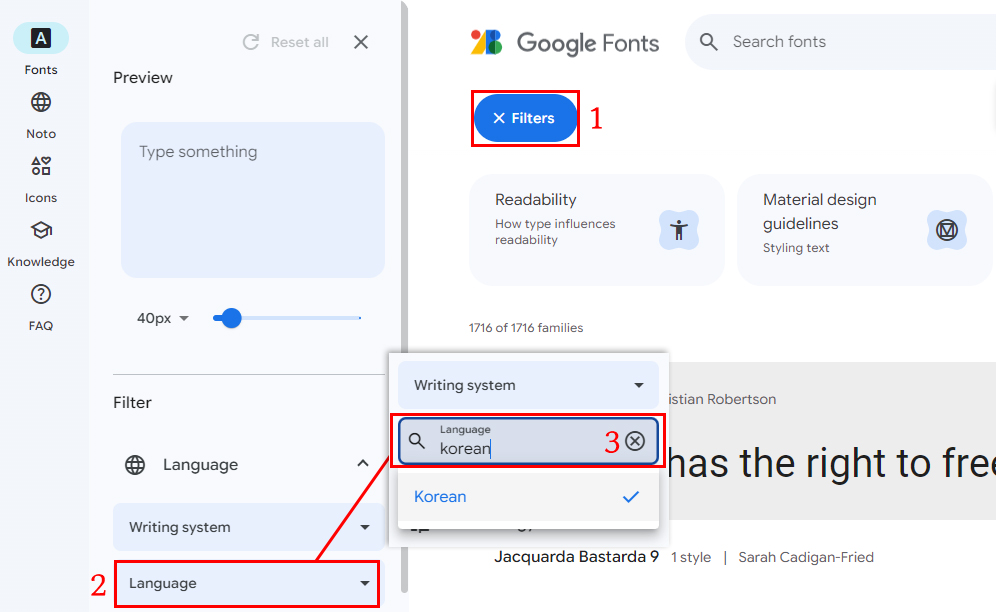Open Writing system dropdown in sidebar

pyautogui.click(x=248, y=527)
